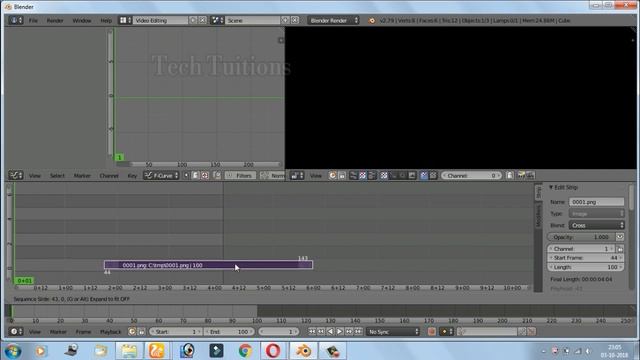Click the render animation clapper icon
Image resolution: width=640 pixels, height=360 pixels.
point(530,176)
